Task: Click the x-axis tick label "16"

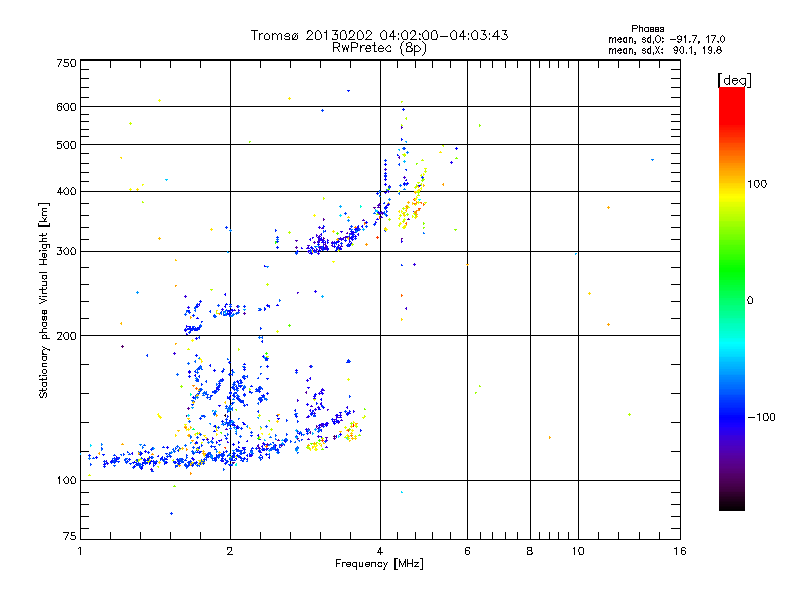Action: (x=680, y=551)
